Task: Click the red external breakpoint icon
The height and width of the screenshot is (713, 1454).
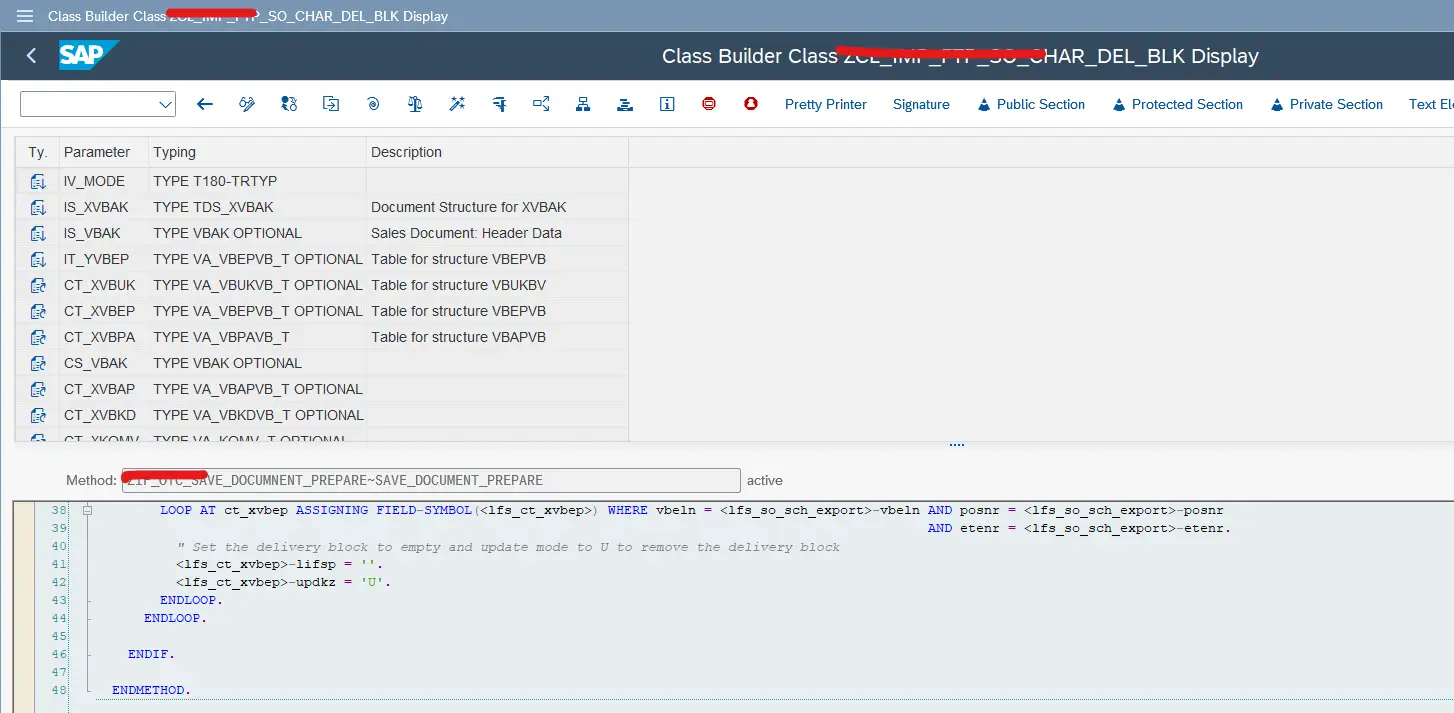Action: [x=751, y=104]
